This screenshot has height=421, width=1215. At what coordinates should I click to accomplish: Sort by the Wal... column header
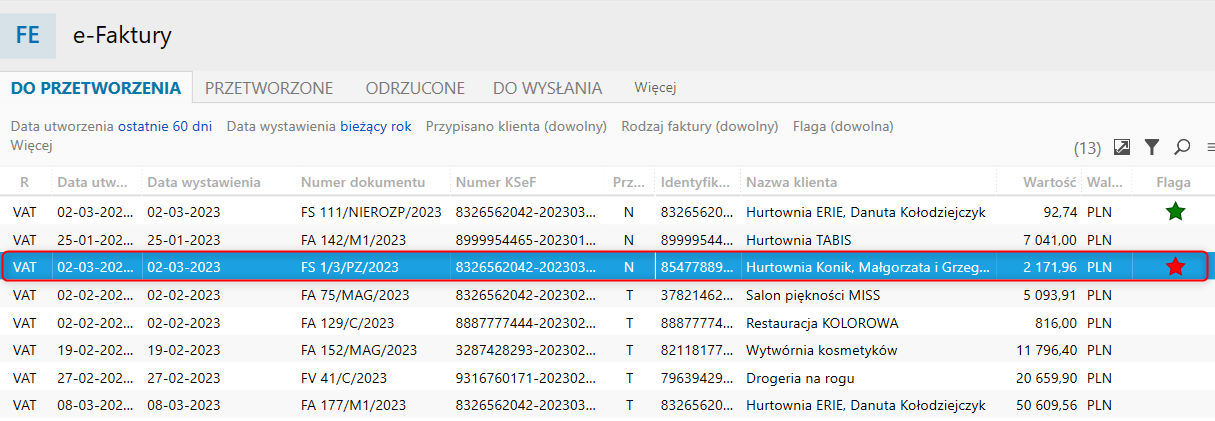click(x=1104, y=182)
